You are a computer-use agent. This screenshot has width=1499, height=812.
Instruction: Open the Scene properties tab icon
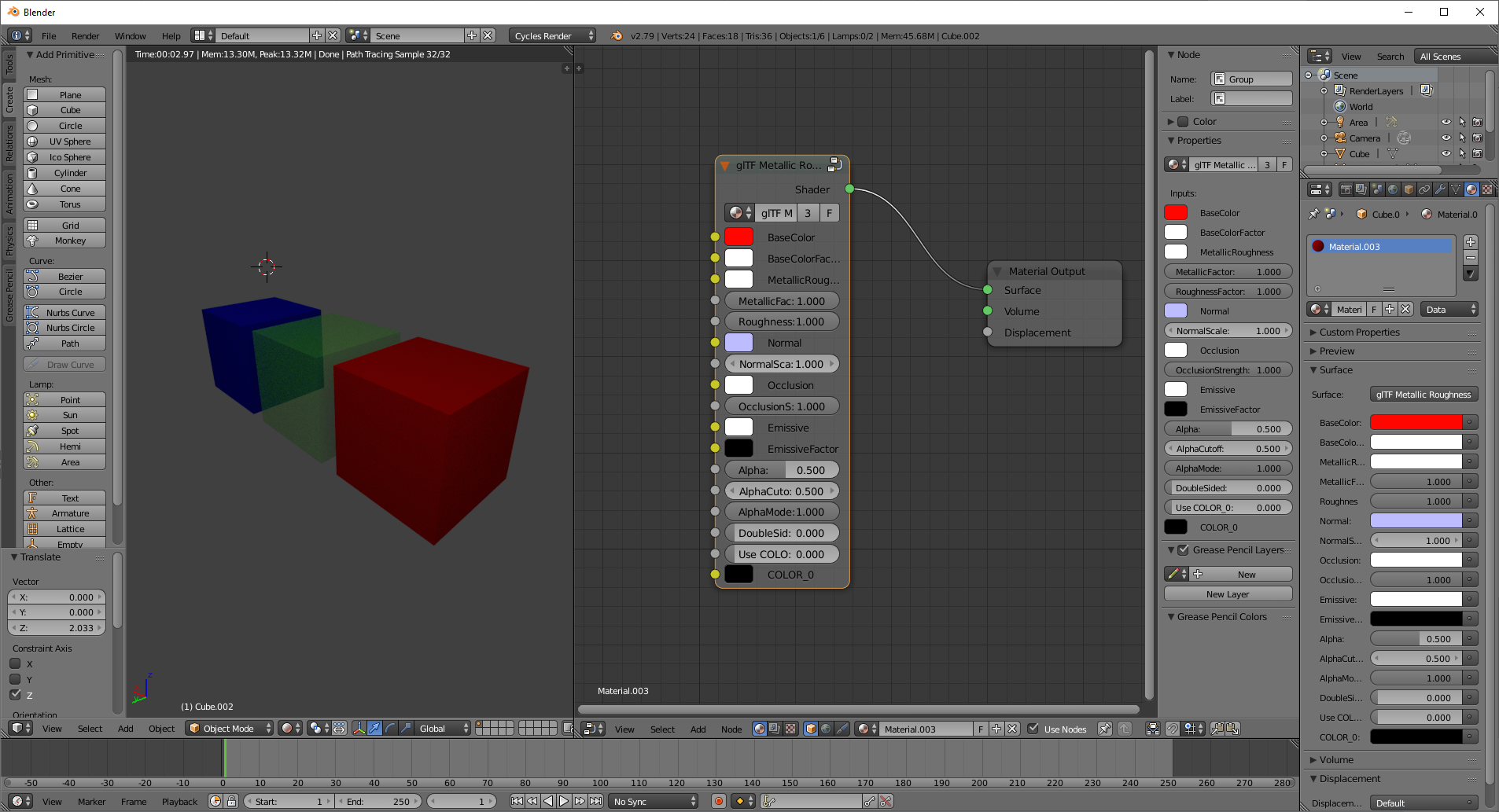[1377, 189]
